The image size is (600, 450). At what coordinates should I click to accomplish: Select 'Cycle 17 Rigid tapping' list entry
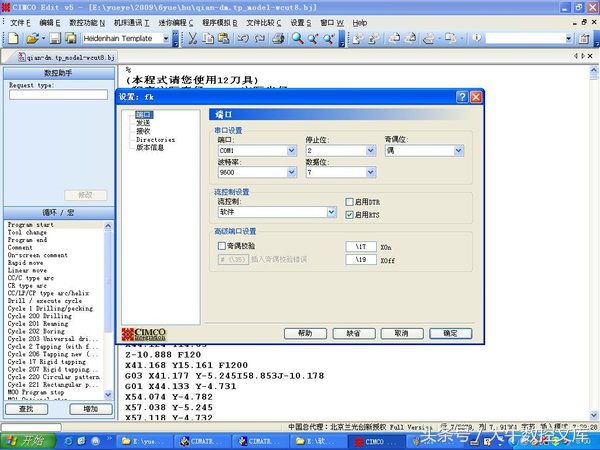[x=47, y=362]
